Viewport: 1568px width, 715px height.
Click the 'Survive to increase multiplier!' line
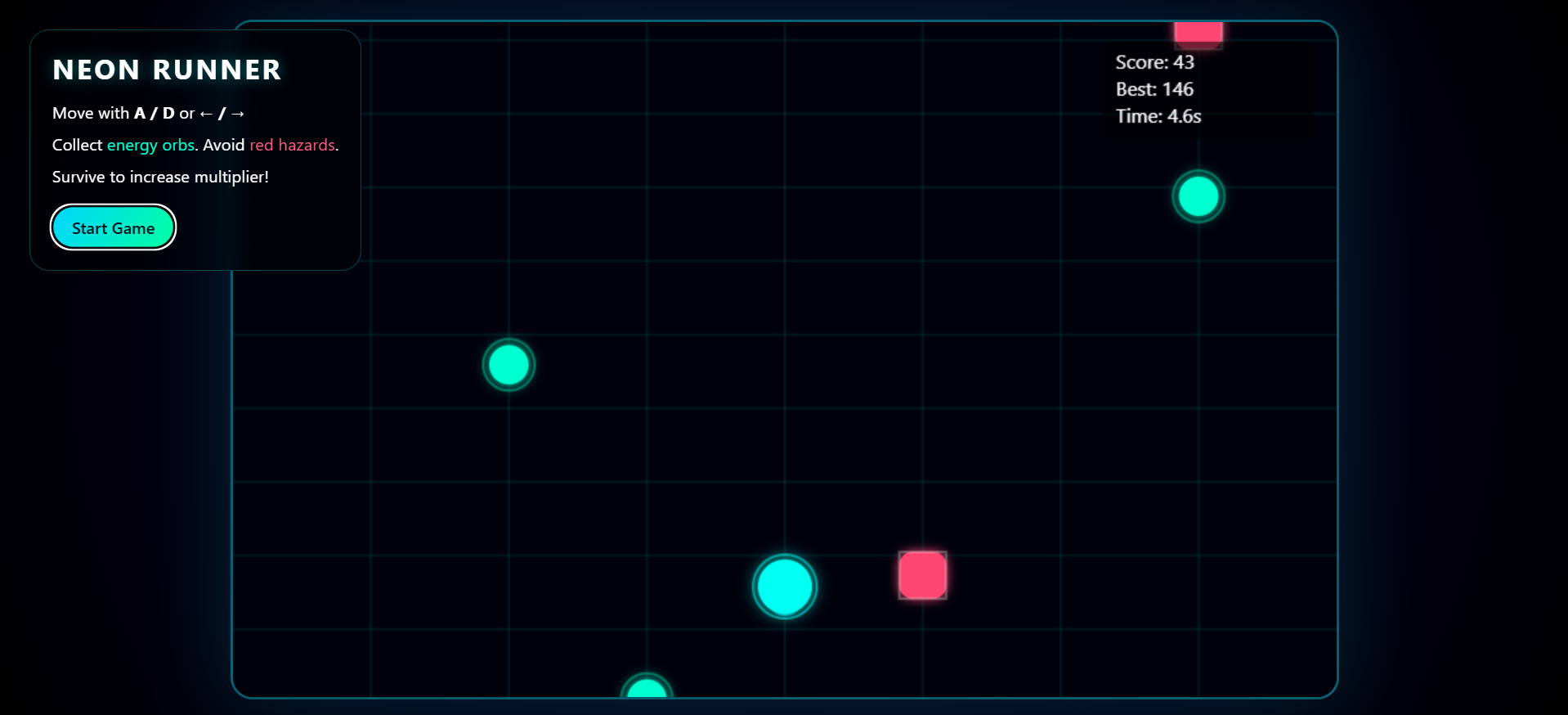[160, 177]
